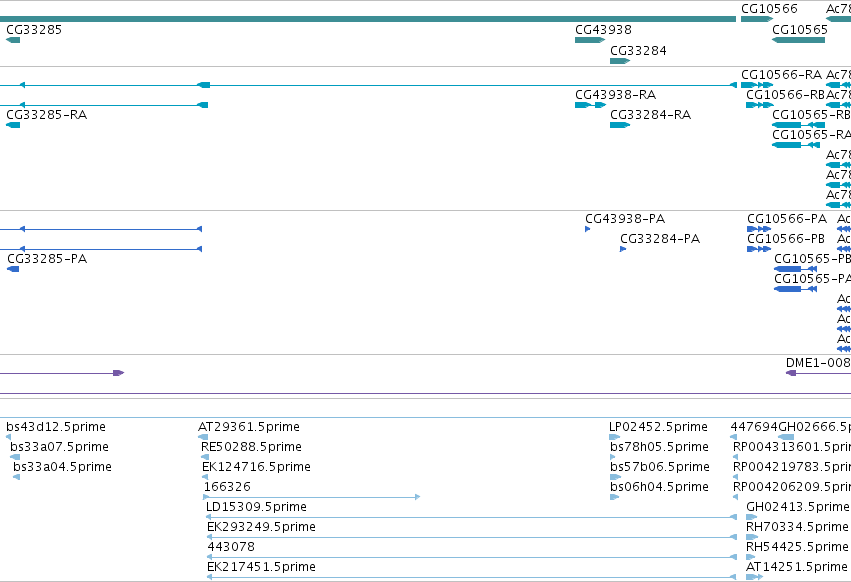This screenshot has width=851, height=582.
Task: Select the RE50288.5prime EST label
Action: pyautogui.click(x=251, y=447)
